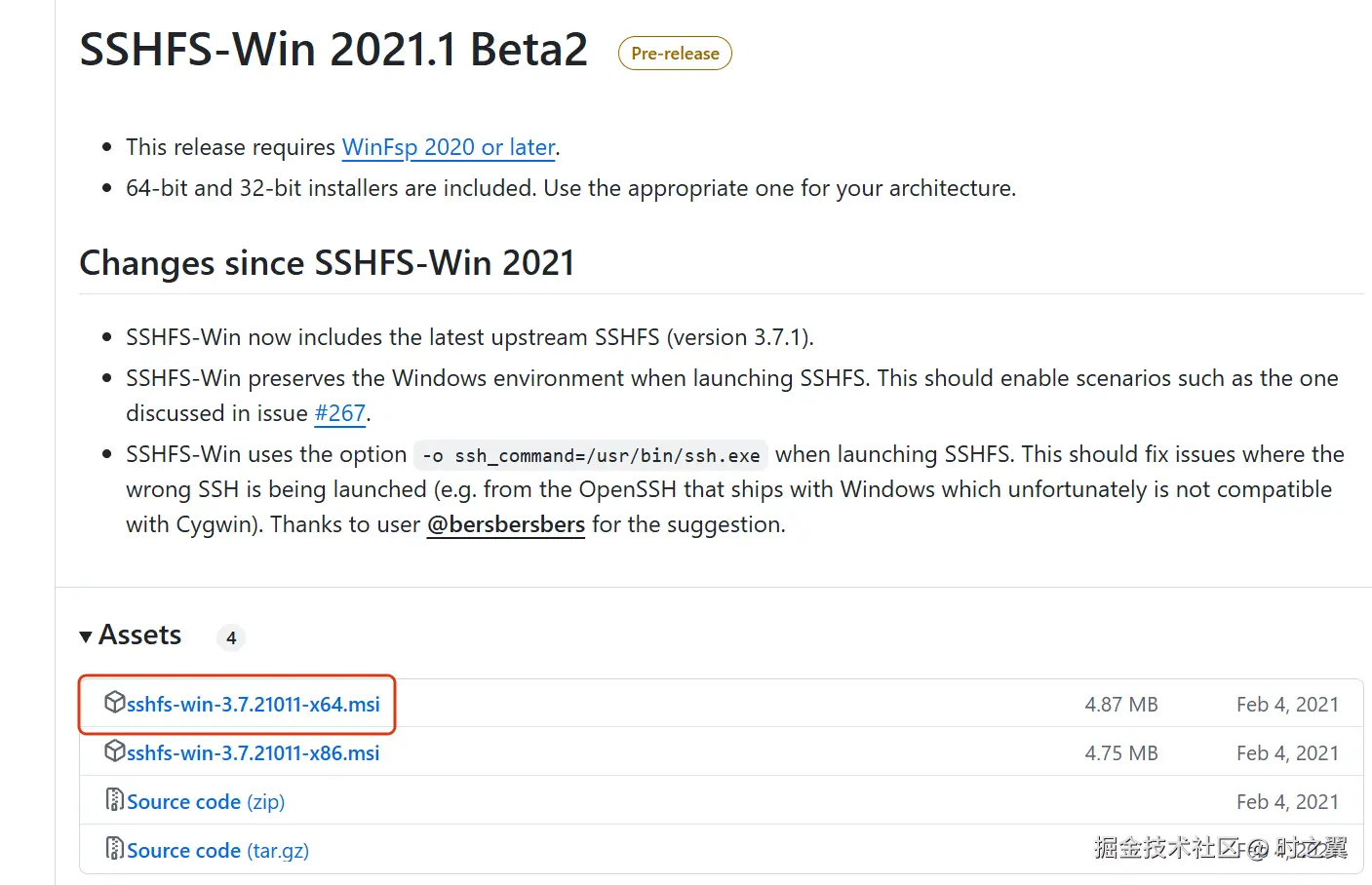Open issue #267 link
The width and height of the screenshot is (1372, 885).
click(x=339, y=413)
